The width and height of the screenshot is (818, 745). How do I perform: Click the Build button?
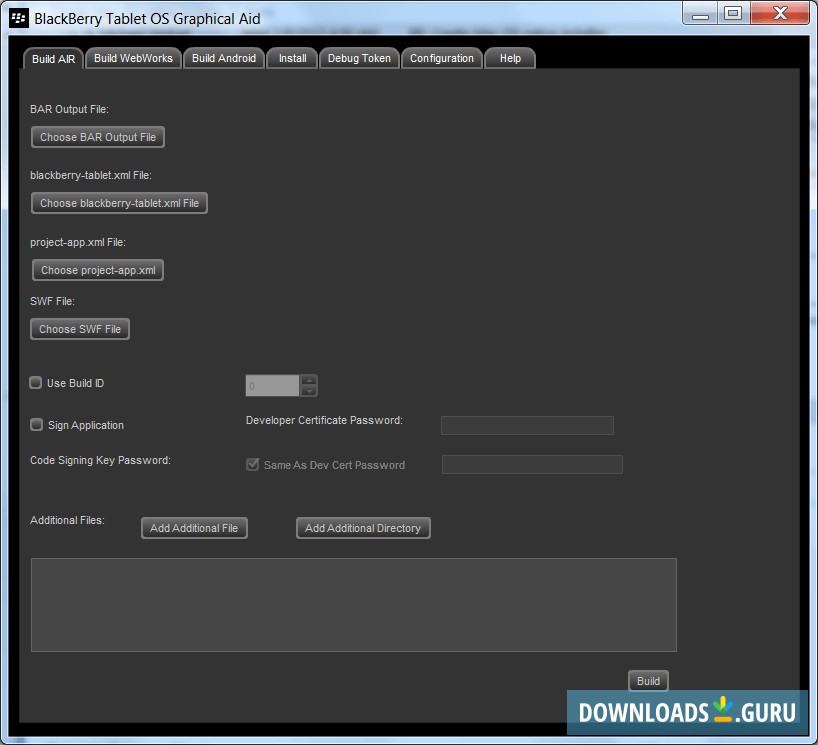click(648, 681)
